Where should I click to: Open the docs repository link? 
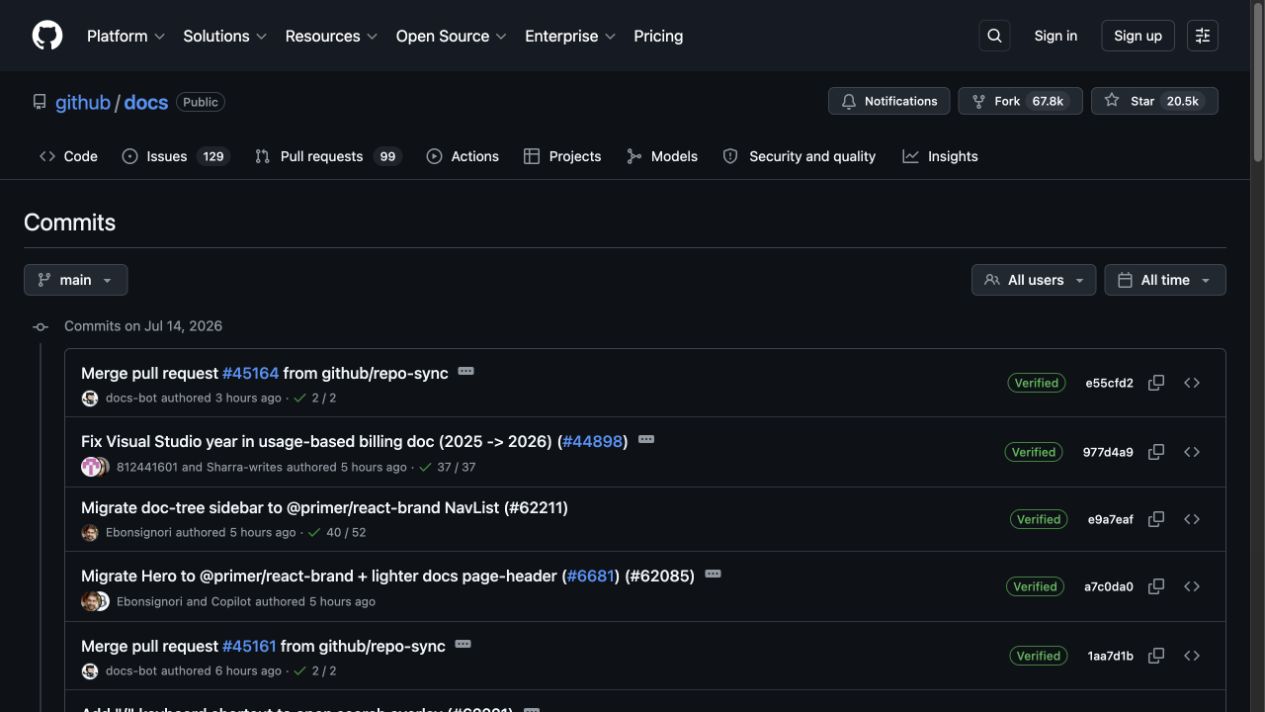[x=146, y=102]
